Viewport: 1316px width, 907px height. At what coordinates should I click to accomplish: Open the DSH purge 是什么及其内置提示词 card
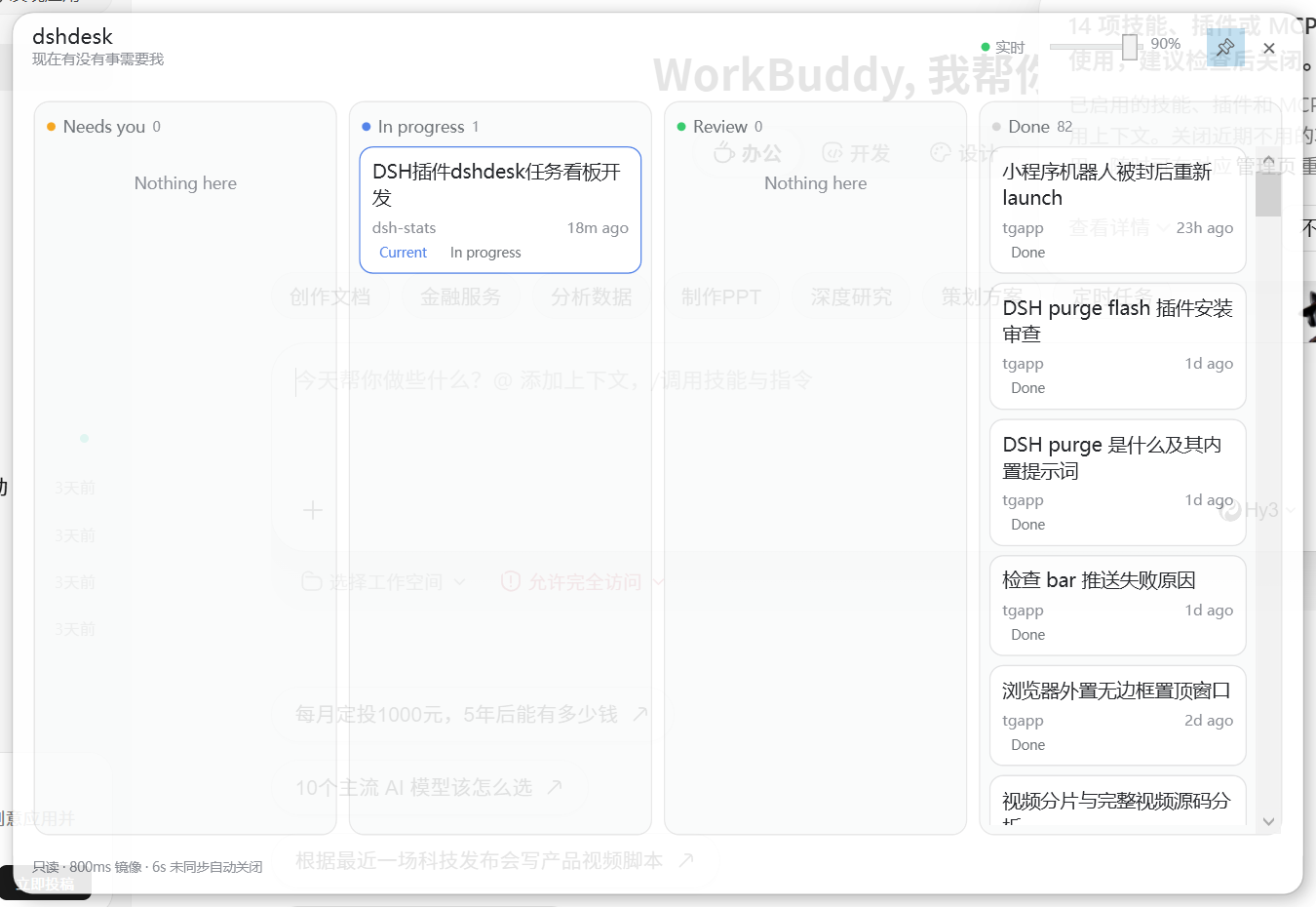point(1117,483)
